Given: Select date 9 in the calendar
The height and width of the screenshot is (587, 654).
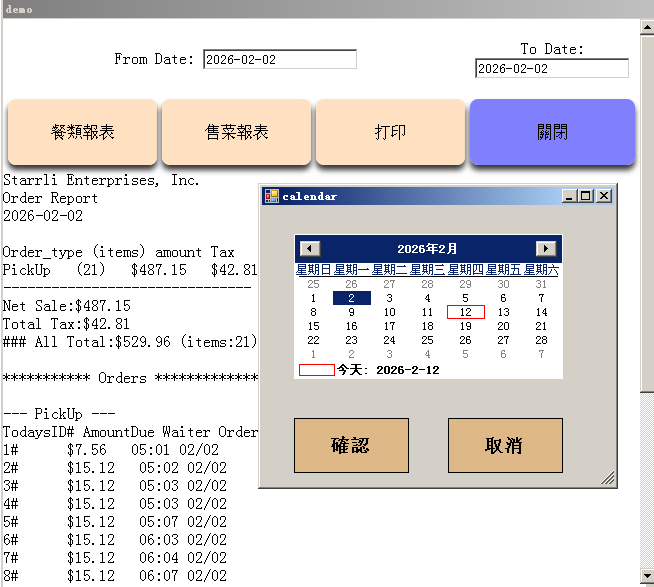Looking at the screenshot, I should (351, 312).
